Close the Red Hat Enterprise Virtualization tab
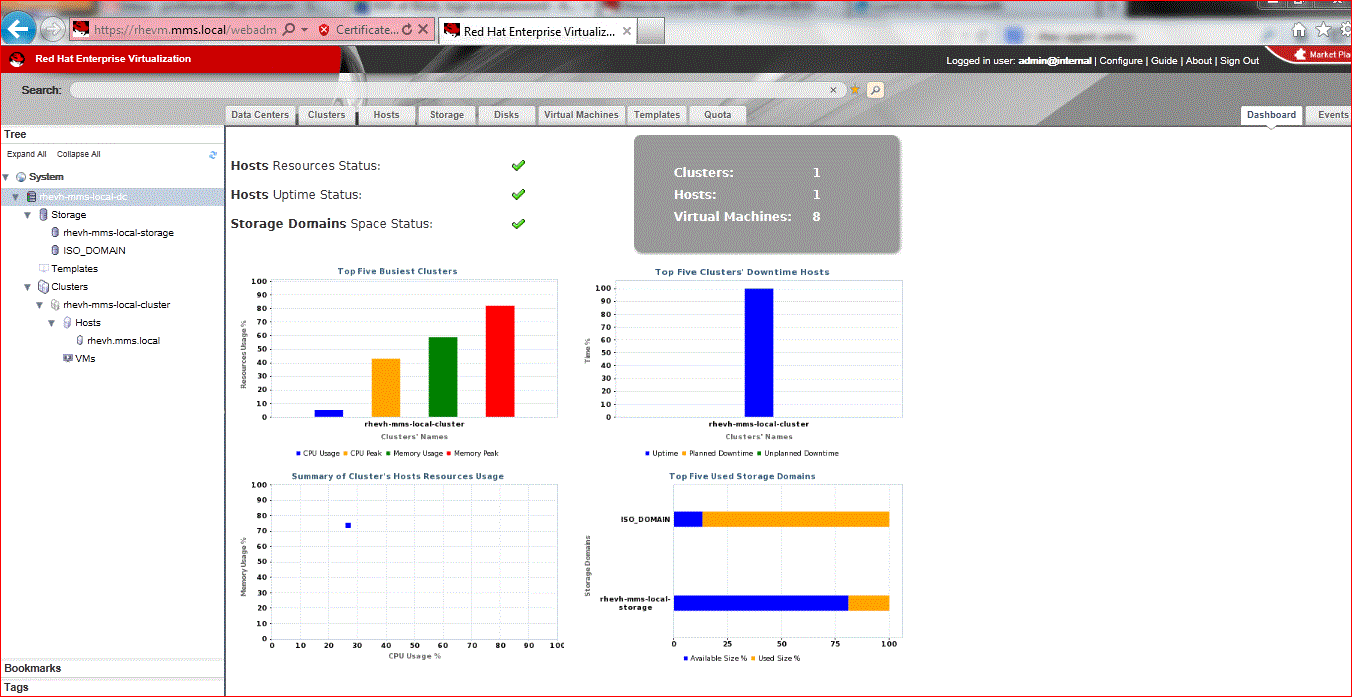 coord(627,31)
